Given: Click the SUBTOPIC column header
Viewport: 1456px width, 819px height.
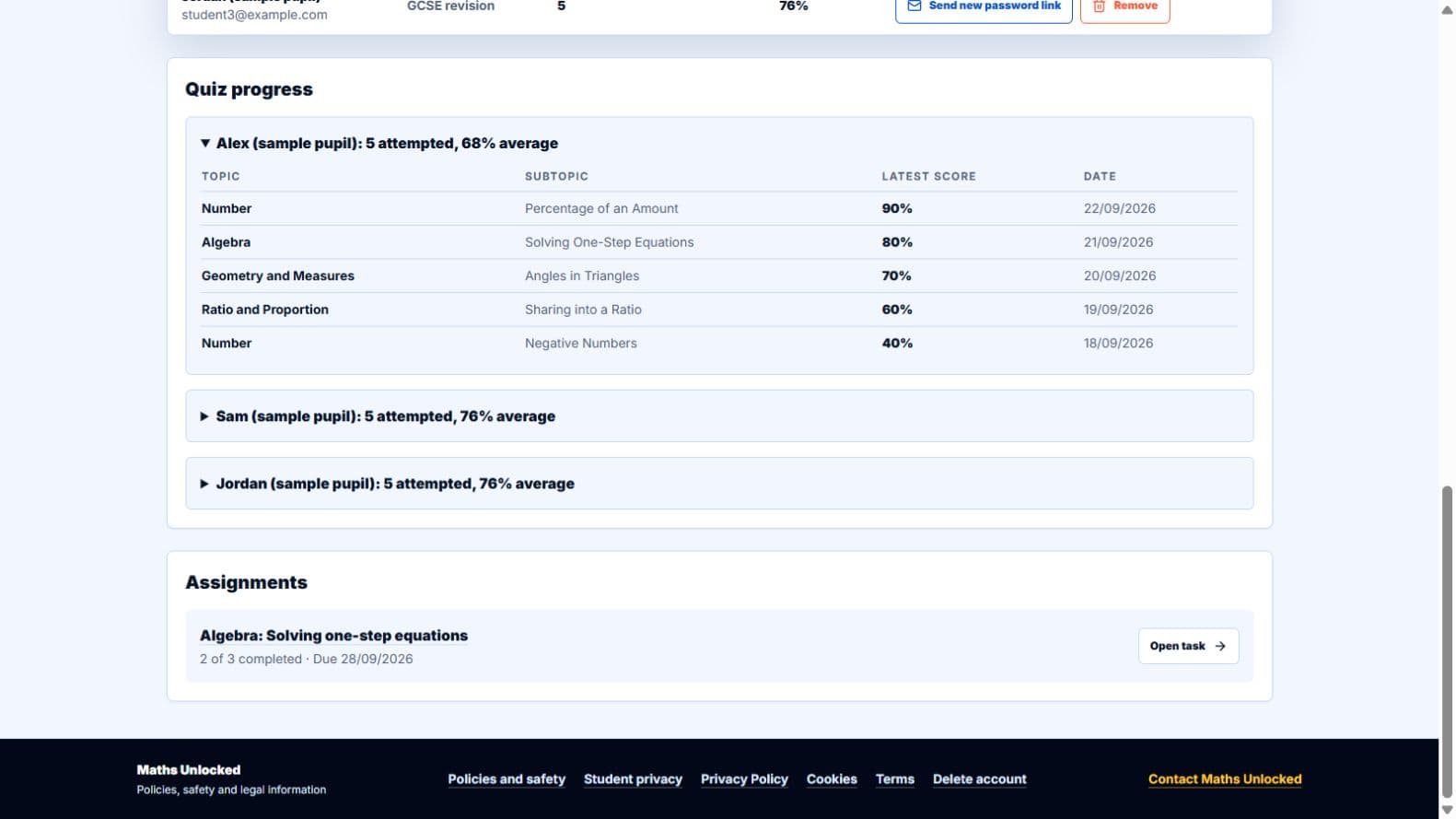Looking at the screenshot, I should [556, 176].
